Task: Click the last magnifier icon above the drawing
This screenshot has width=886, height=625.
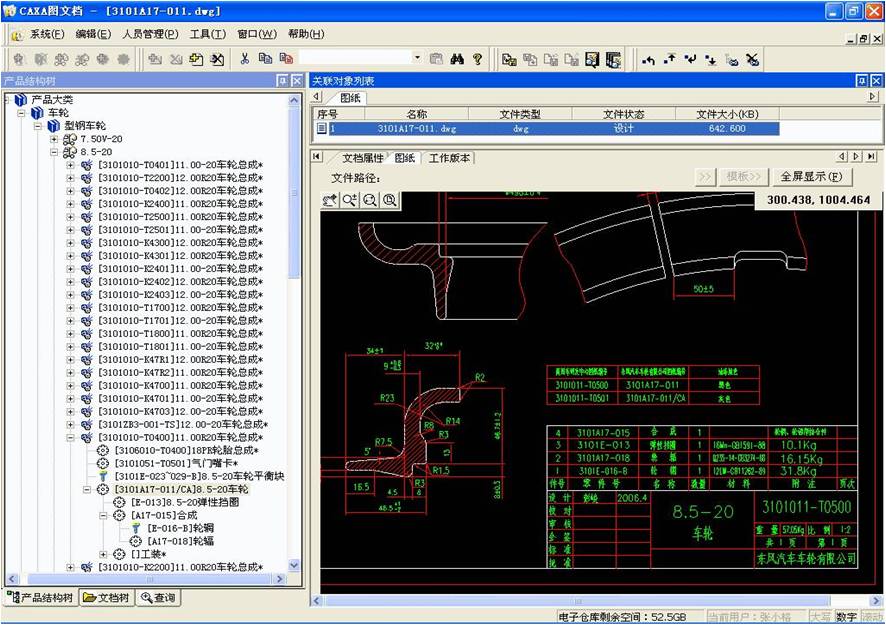Action: [x=390, y=200]
